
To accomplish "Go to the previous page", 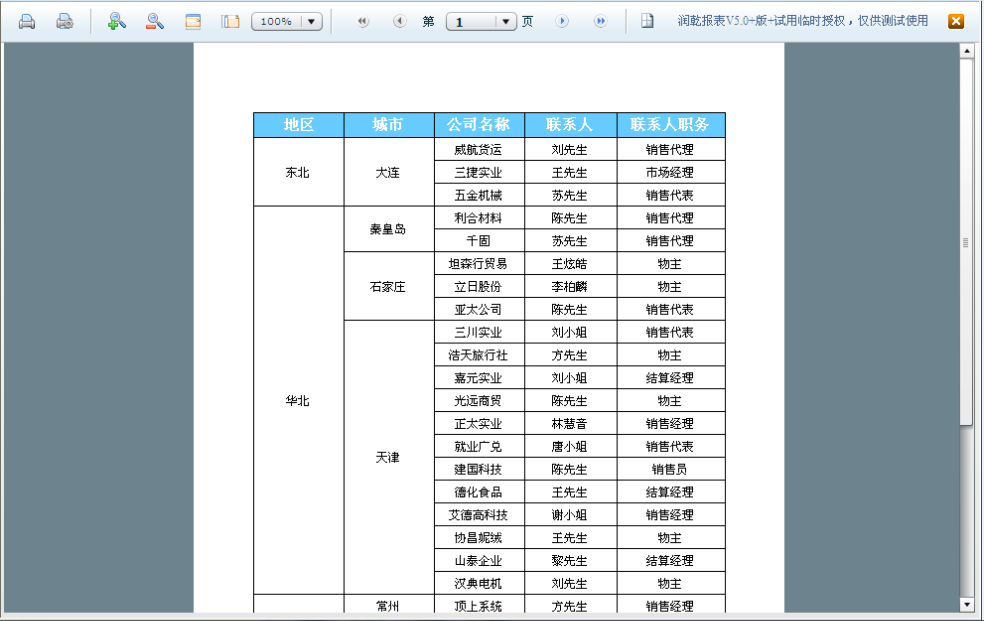I will (x=399, y=21).
